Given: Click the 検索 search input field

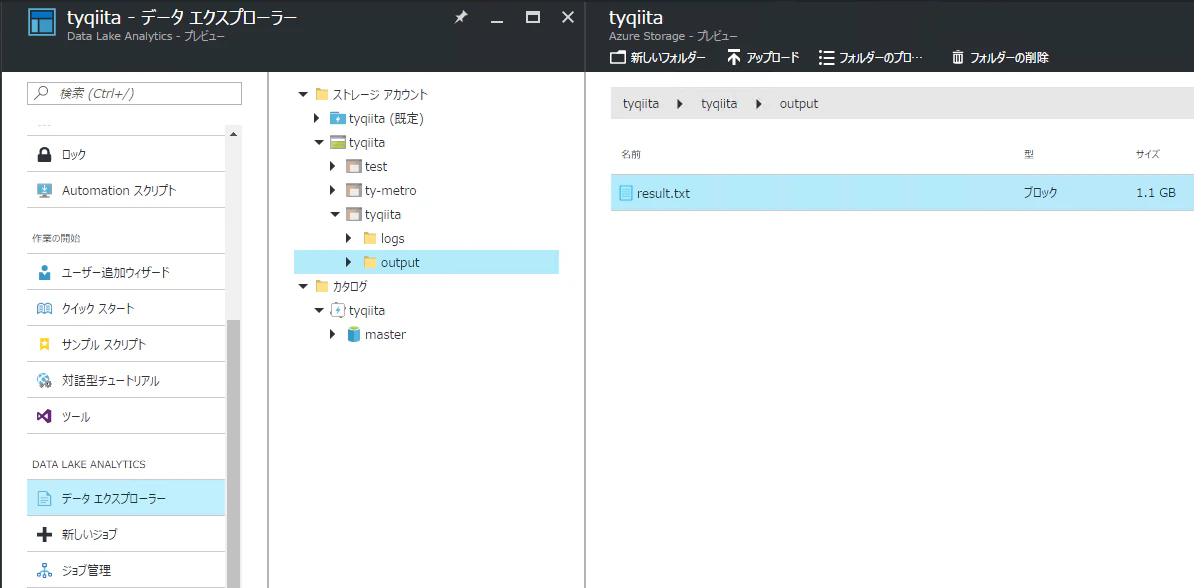Looking at the screenshot, I should [x=134, y=94].
